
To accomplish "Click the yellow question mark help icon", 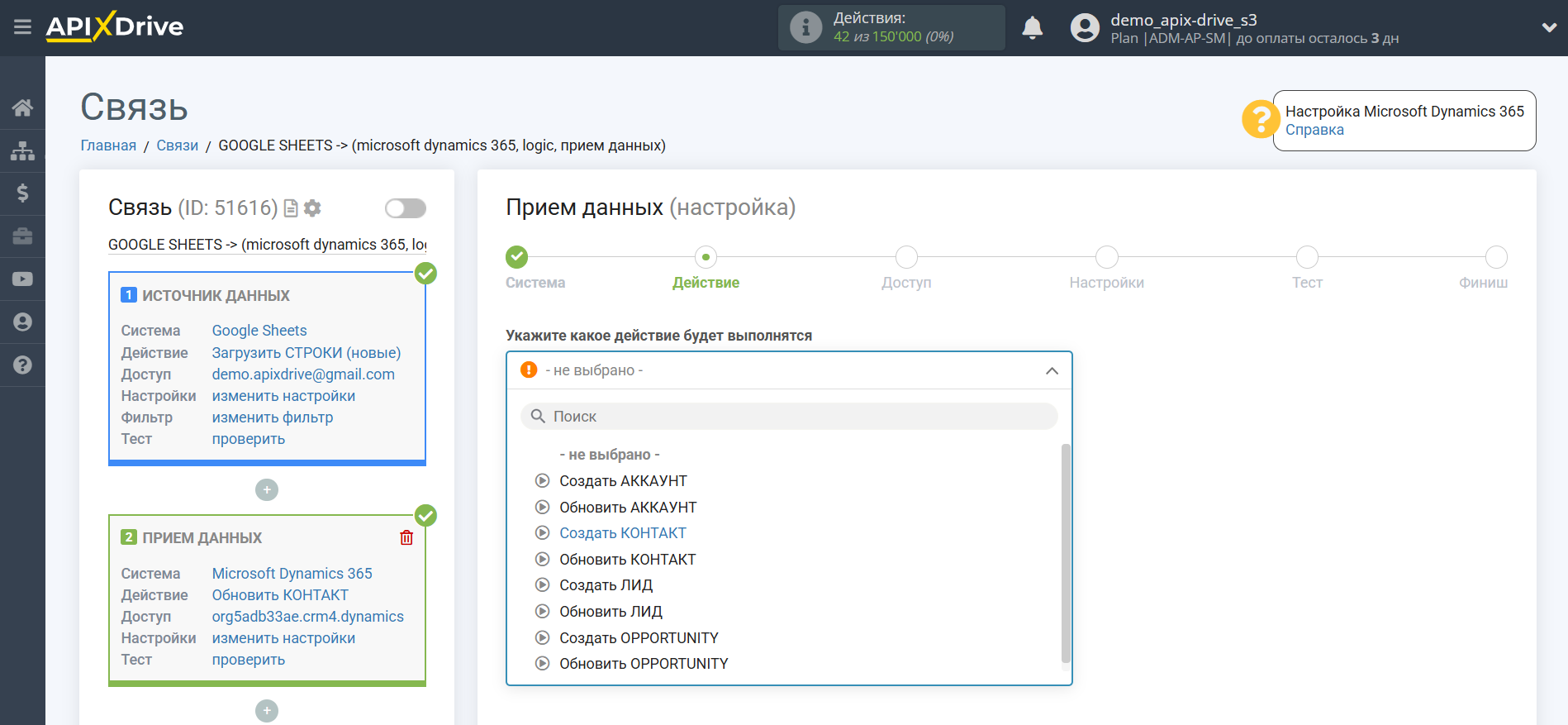I will (x=1260, y=119).
